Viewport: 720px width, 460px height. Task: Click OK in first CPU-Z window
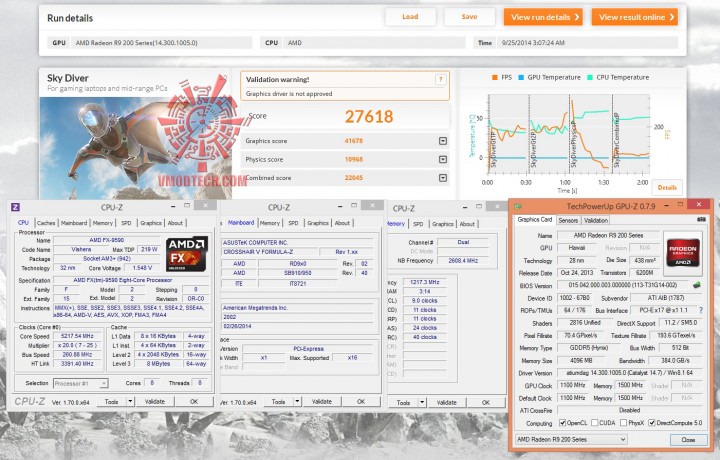[x=194, y=402]
